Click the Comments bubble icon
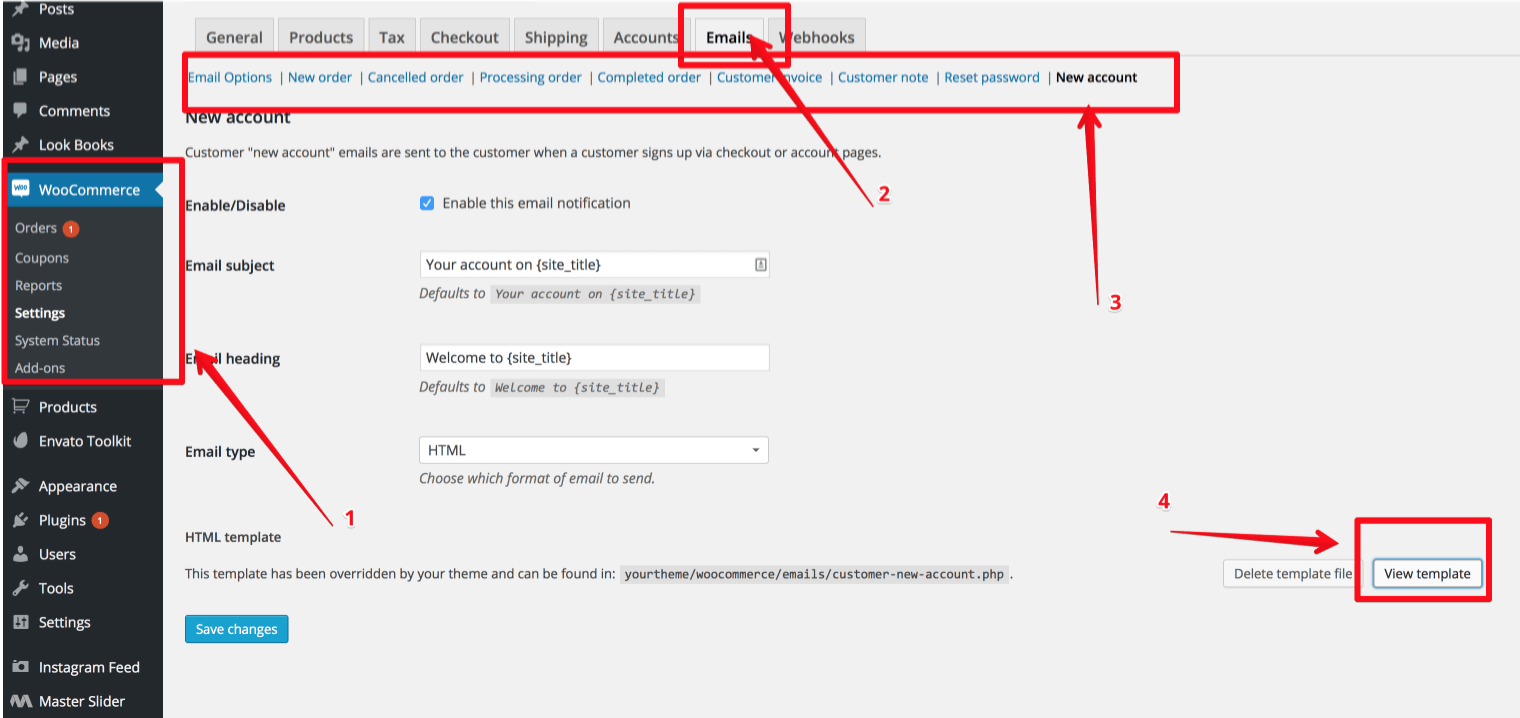1520x718 pixels. [x=20, y=110]
